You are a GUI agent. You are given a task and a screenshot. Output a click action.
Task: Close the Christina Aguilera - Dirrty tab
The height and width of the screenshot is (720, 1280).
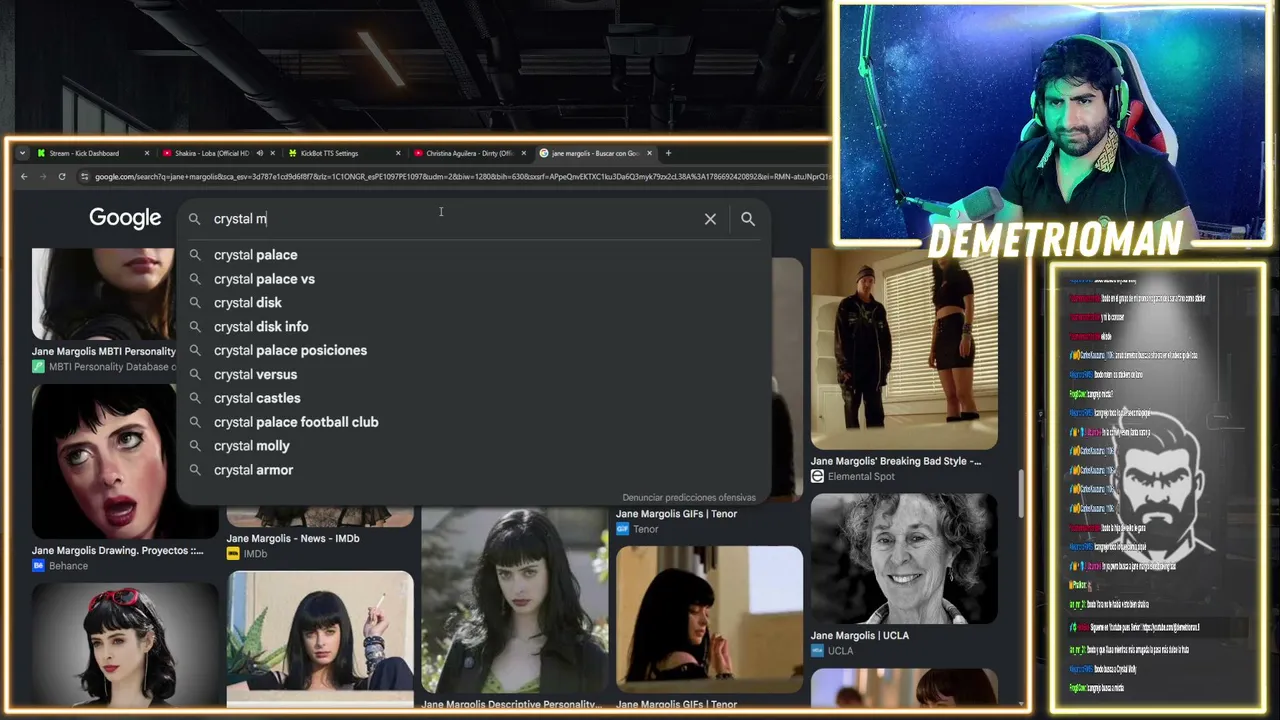coord(523,153)
